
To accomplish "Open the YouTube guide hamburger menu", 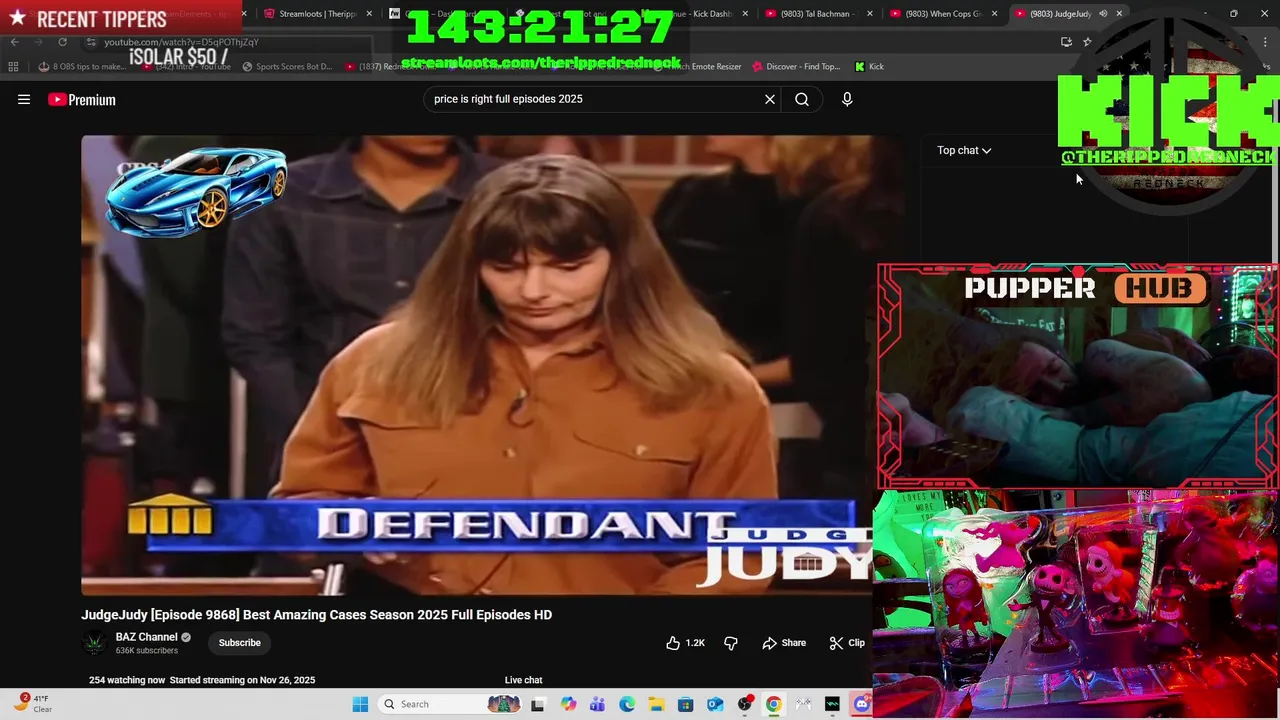I will click(x=24, y=99).
